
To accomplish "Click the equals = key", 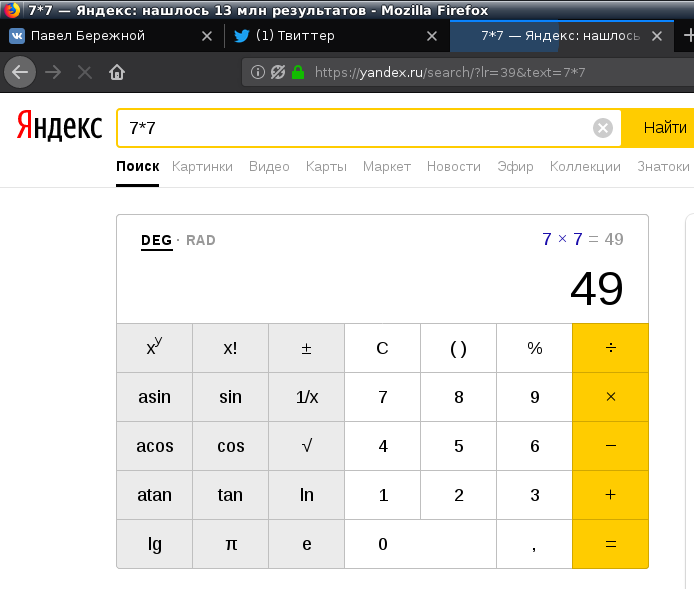I will pos(610,544).
